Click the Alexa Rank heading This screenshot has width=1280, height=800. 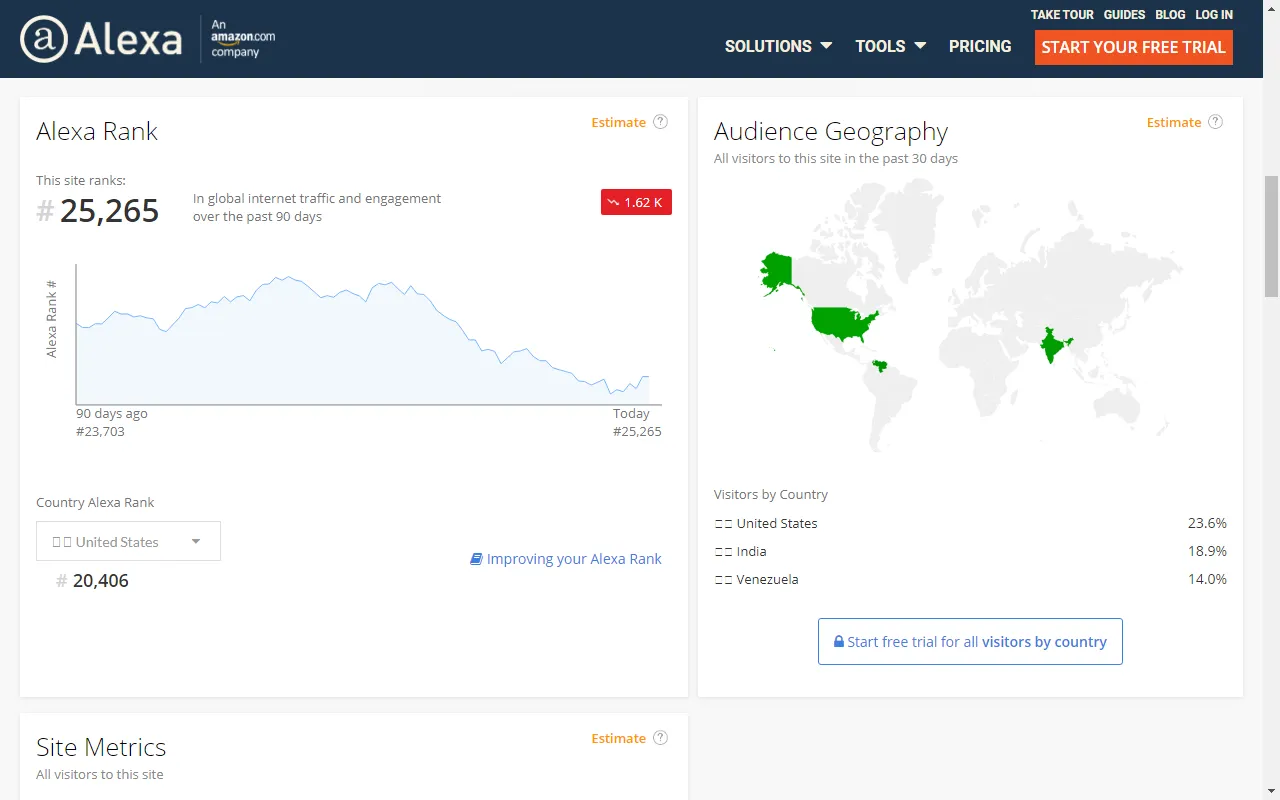coord(97,132)
